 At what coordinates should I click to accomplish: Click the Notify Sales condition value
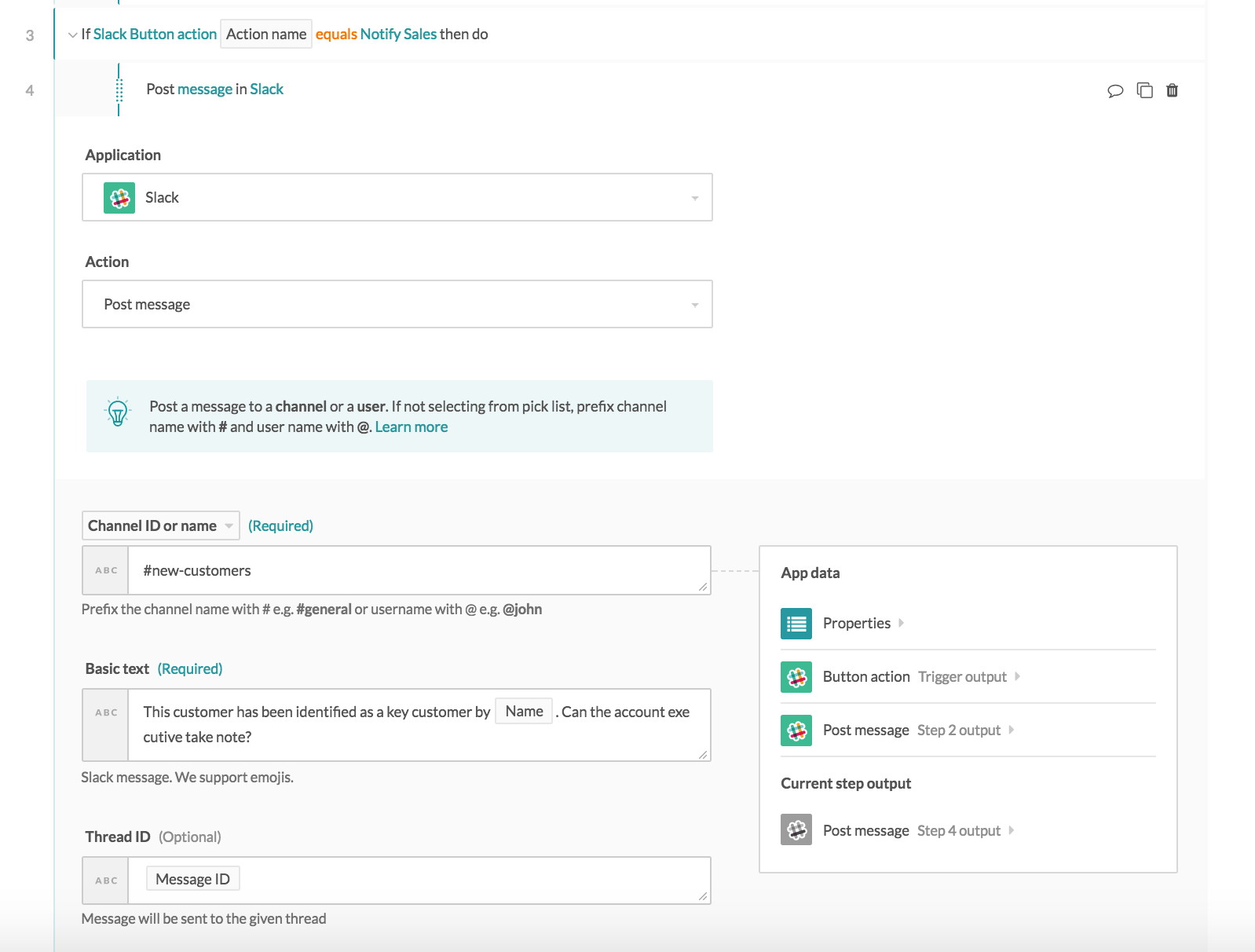(x=398, y=35)
